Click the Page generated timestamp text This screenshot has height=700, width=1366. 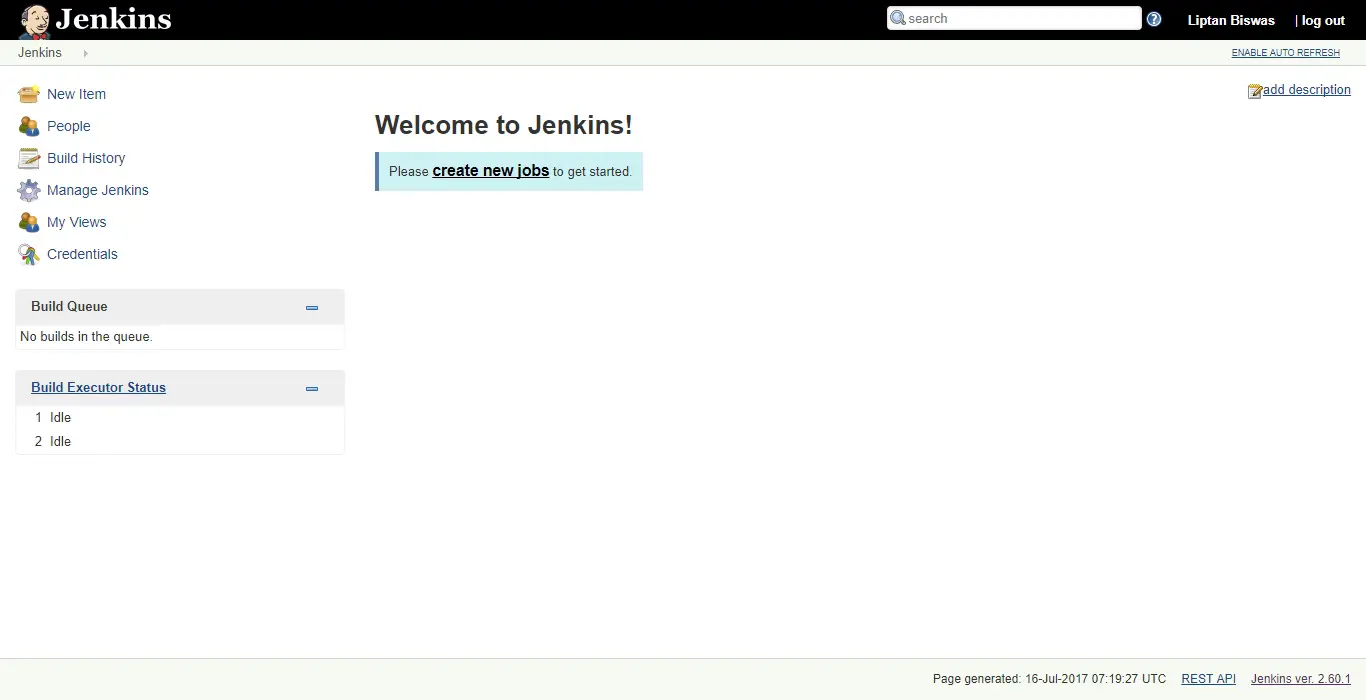[1049, 679]
